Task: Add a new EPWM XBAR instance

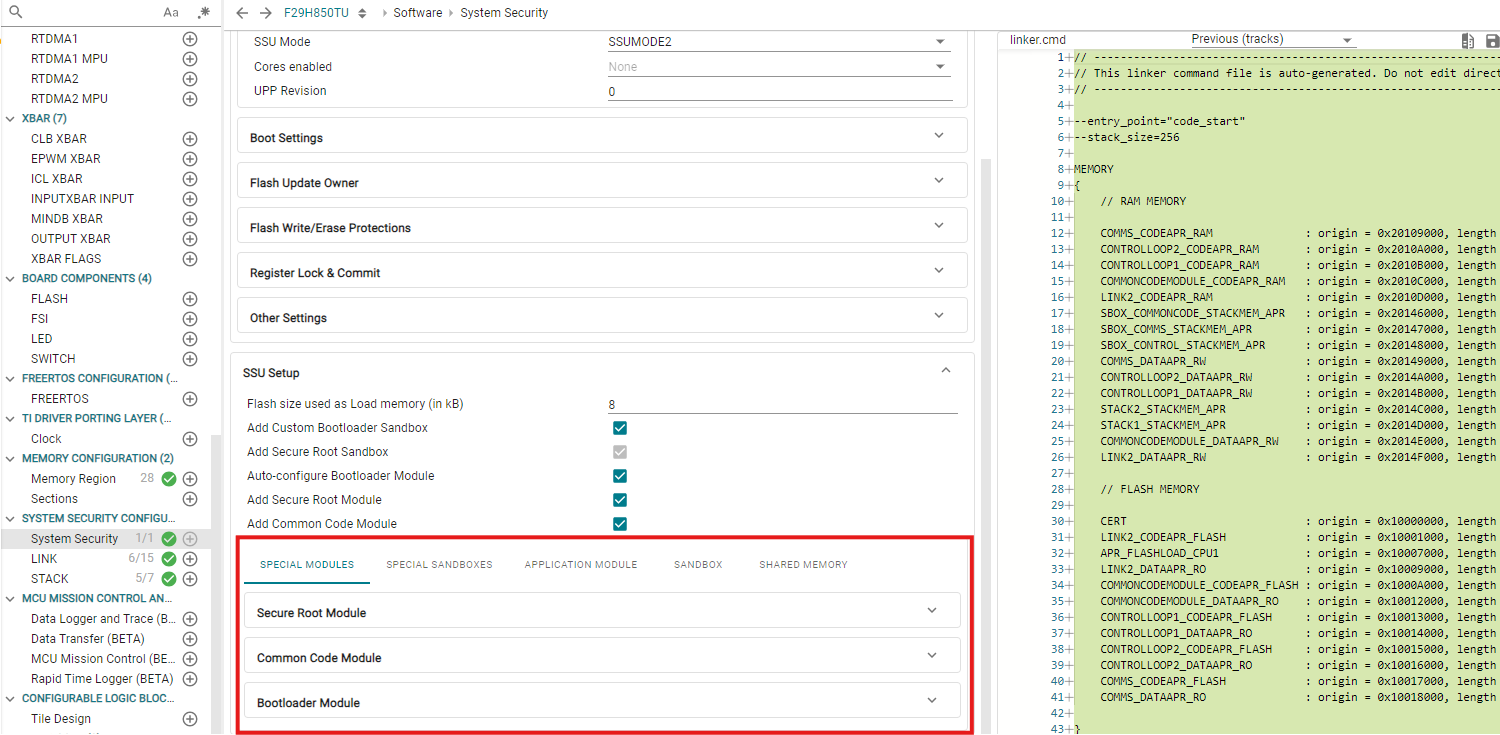Action: pyautogui.click(x=190, y=159)
